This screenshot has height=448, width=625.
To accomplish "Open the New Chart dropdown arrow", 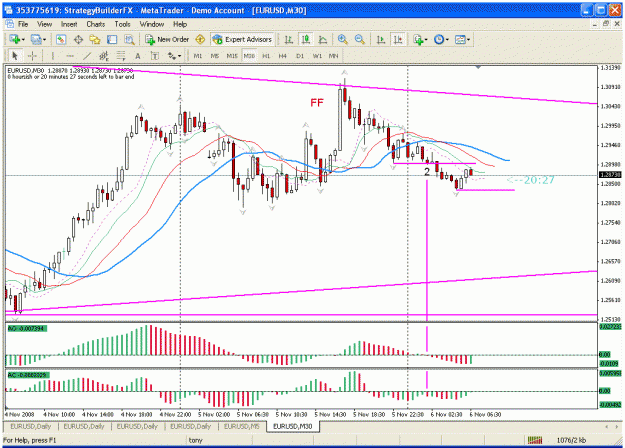I will coord(24,39).
